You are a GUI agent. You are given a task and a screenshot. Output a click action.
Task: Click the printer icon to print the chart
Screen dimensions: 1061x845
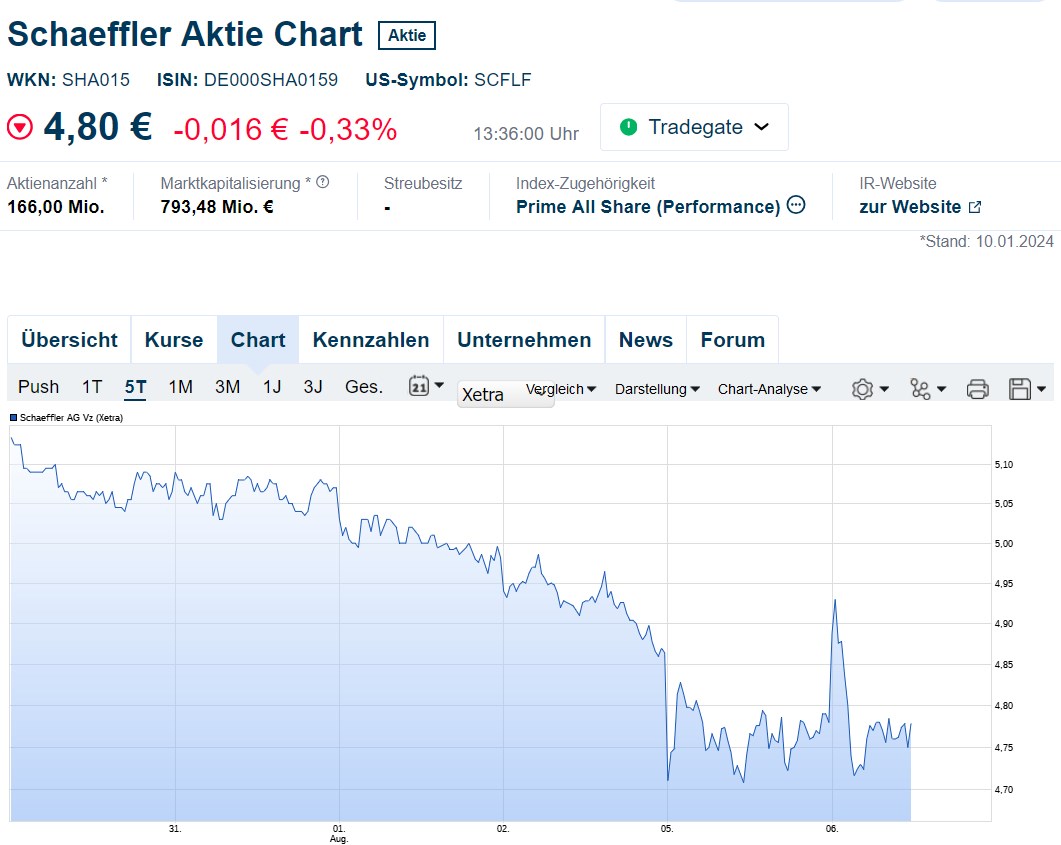pyautogui.click(x=977, y=388)
